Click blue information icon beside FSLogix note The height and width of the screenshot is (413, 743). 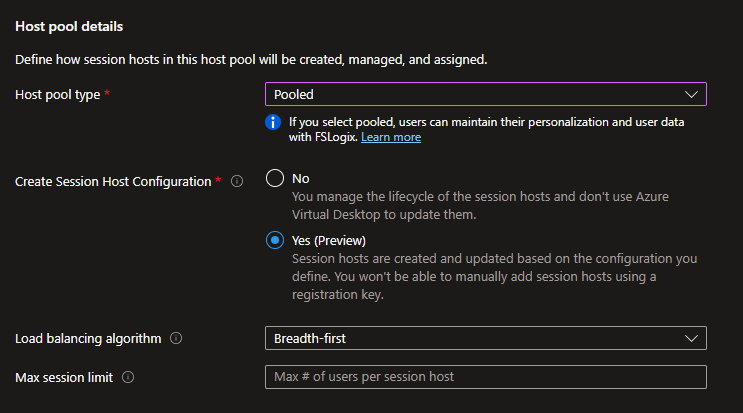273,122
